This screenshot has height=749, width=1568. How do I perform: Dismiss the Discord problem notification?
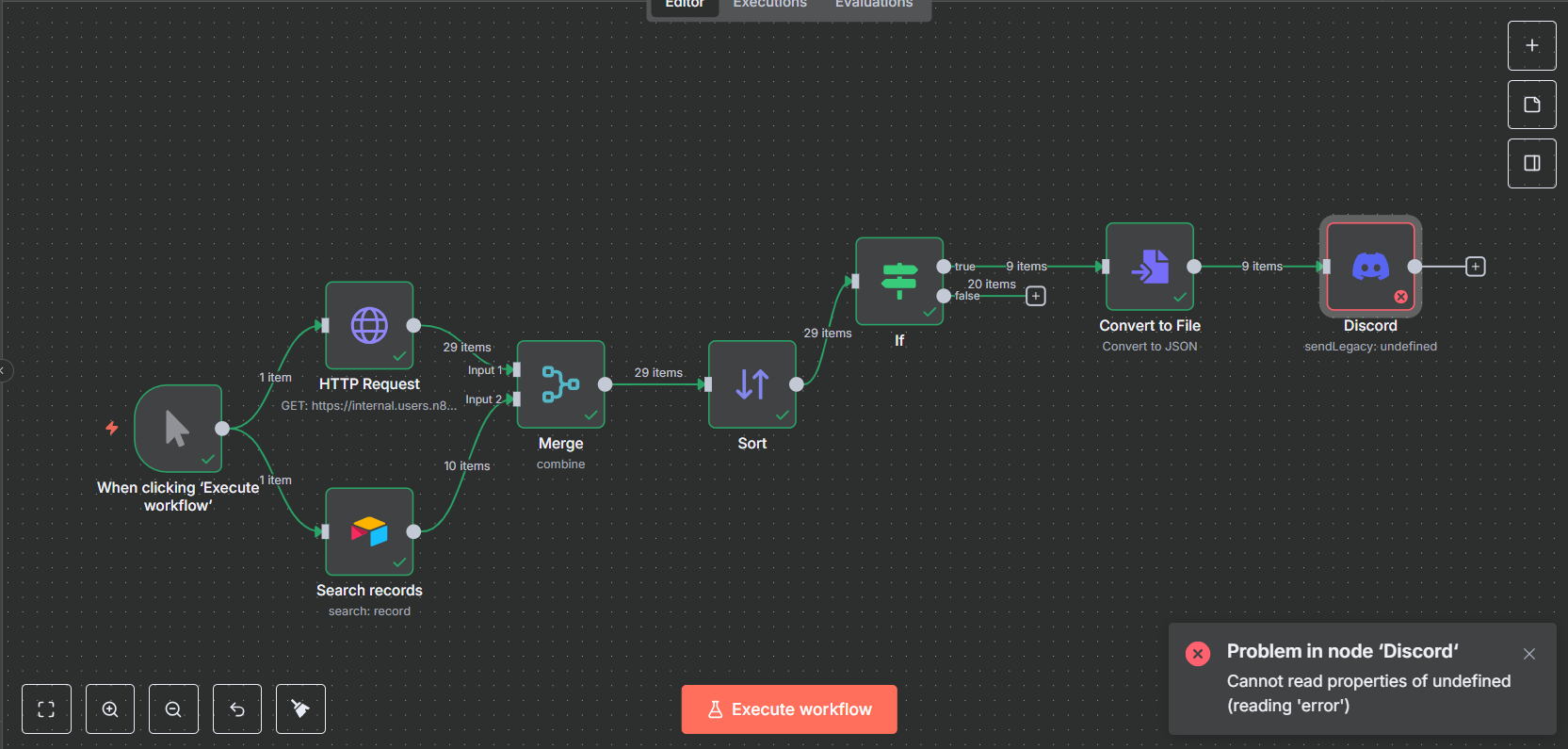(1529, 654)
